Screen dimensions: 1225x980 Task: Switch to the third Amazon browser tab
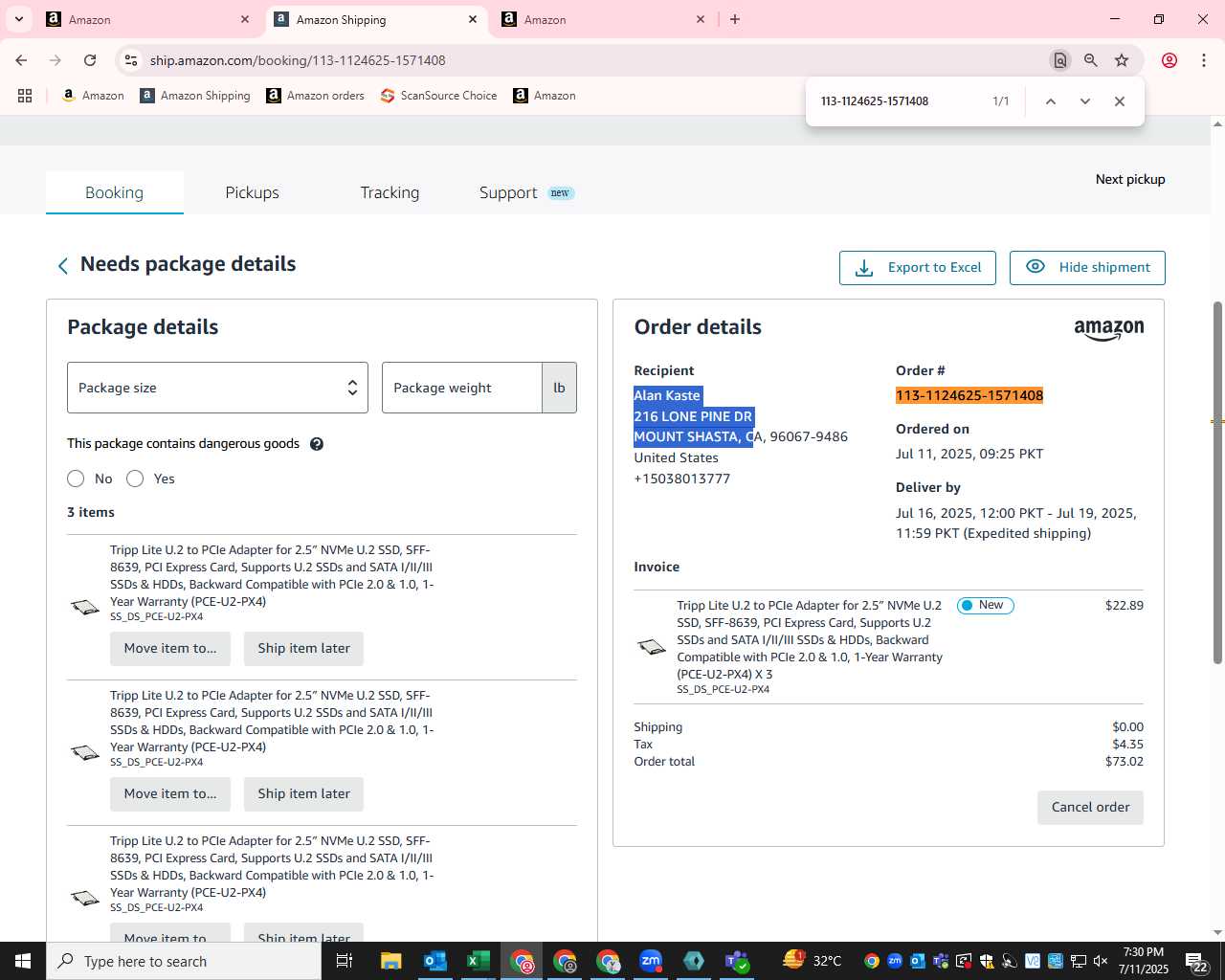coord(603,19)
